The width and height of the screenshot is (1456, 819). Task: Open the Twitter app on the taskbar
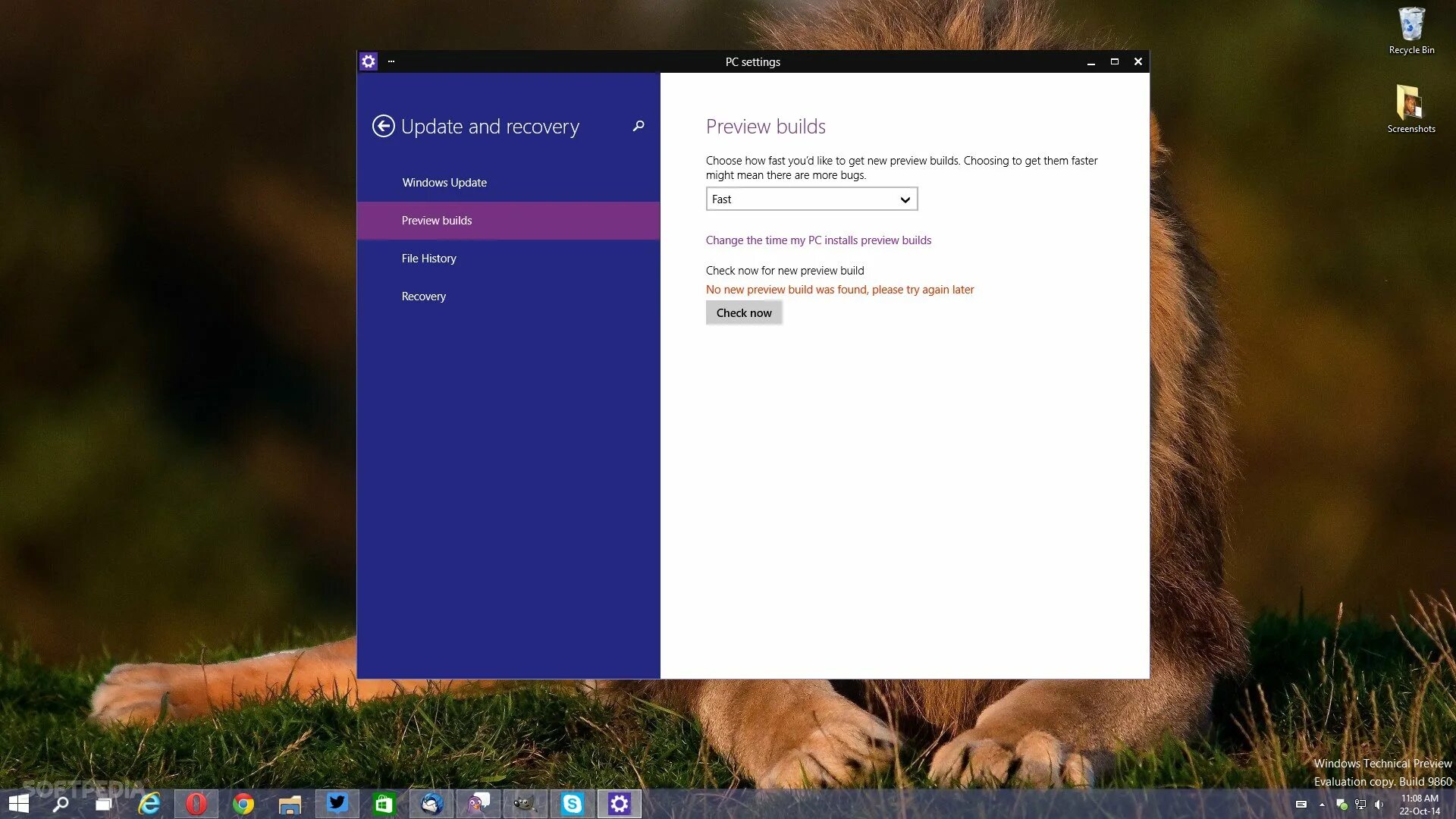click(337, 804)
